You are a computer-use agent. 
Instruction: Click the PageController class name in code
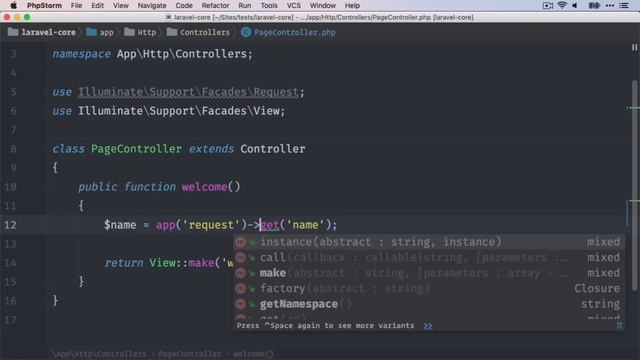136,149
